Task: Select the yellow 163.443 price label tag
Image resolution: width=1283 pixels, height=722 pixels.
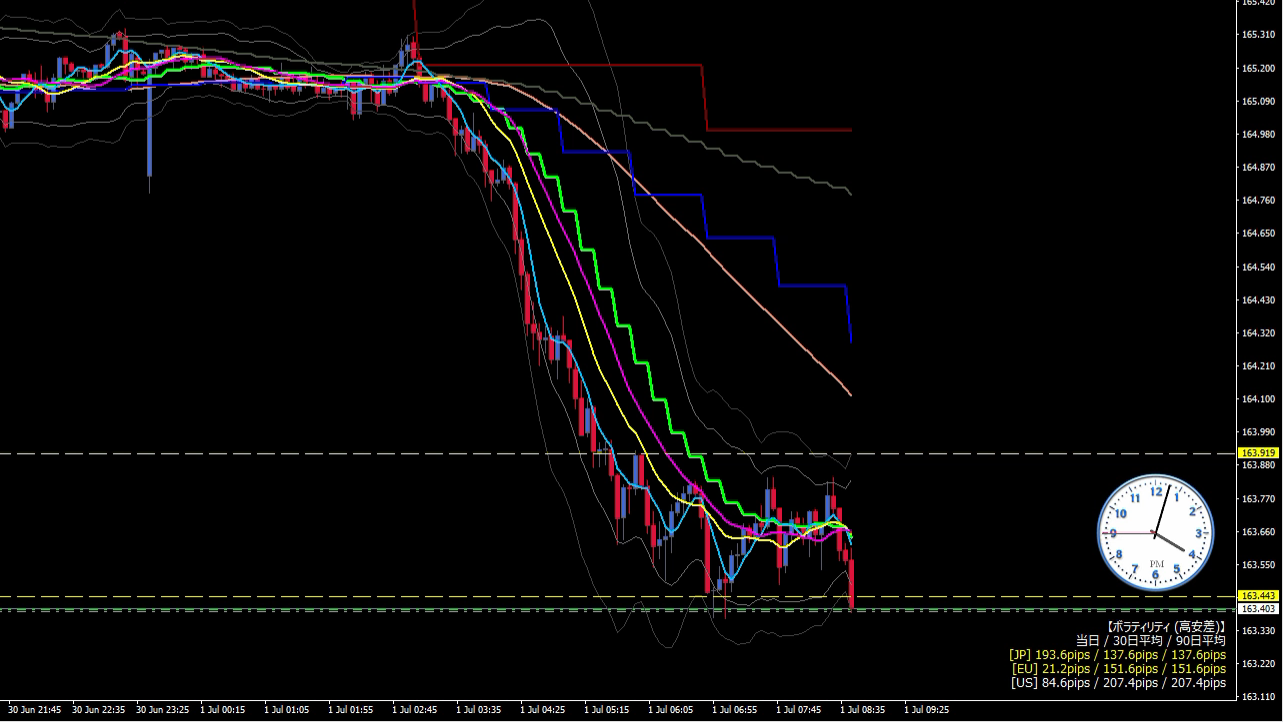Action: pos(1260,596)
